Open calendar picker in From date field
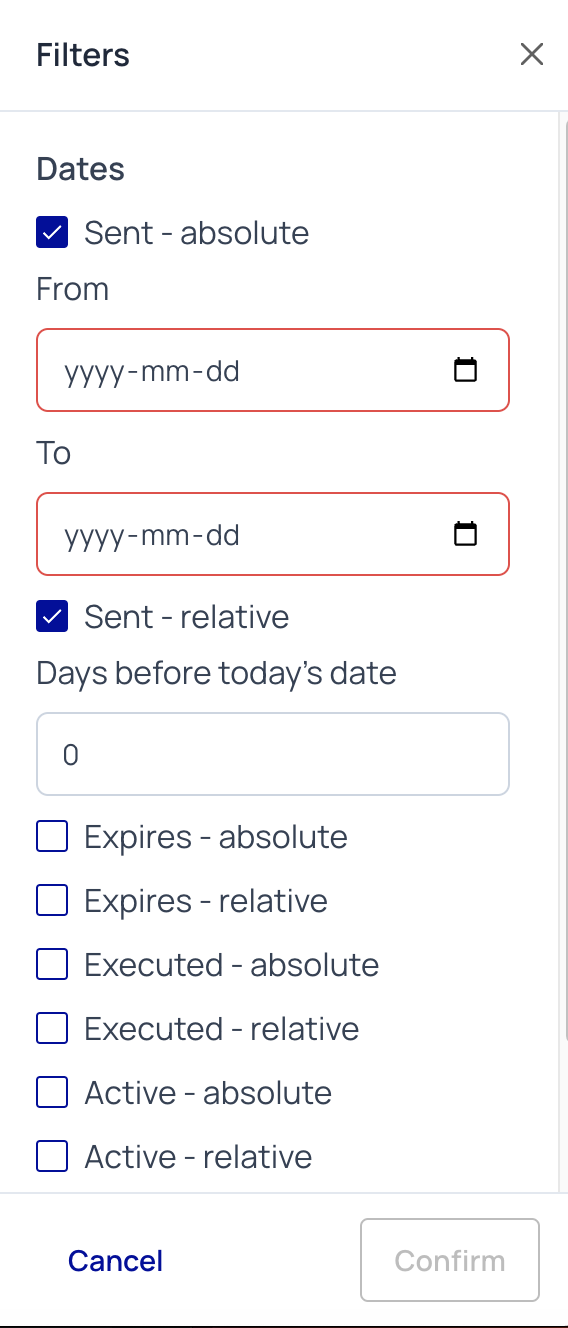This screenshot has height=1328, width=568. point(465,370)
